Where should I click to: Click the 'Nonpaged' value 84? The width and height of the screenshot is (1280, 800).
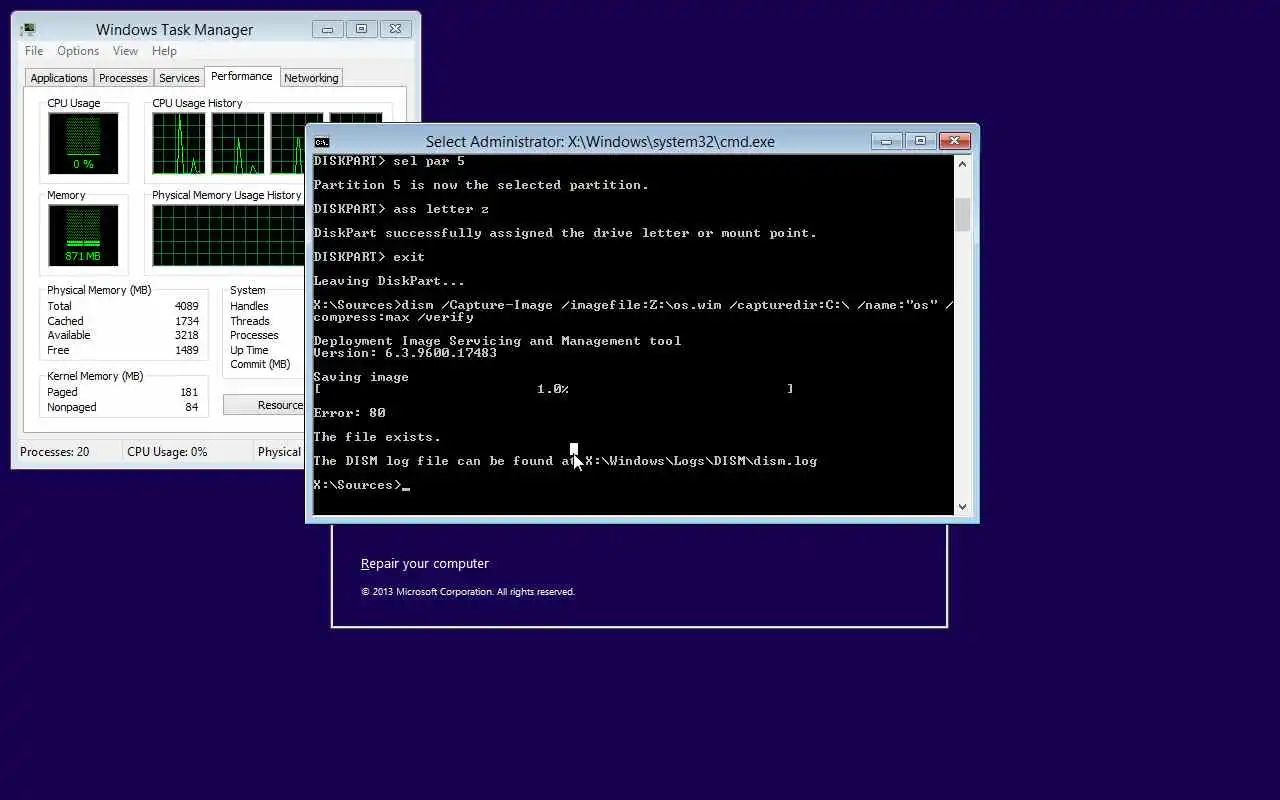[x=191, y=407]
